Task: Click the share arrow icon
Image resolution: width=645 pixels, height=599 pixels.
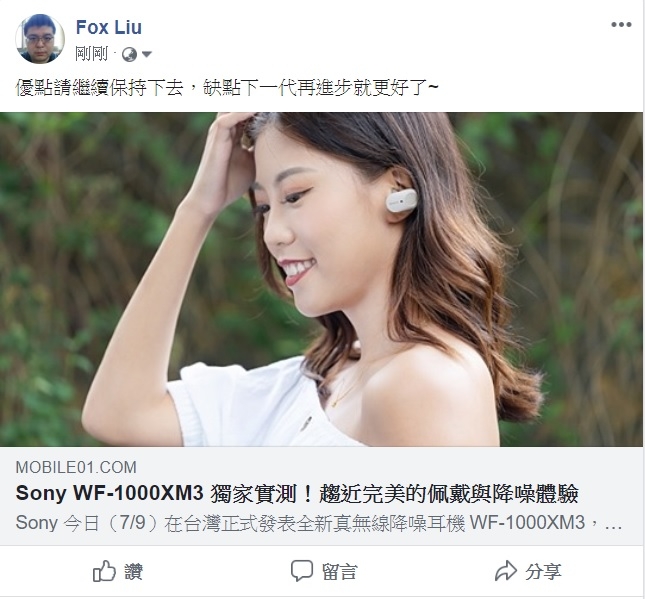Action: click(x=506, y=571)
